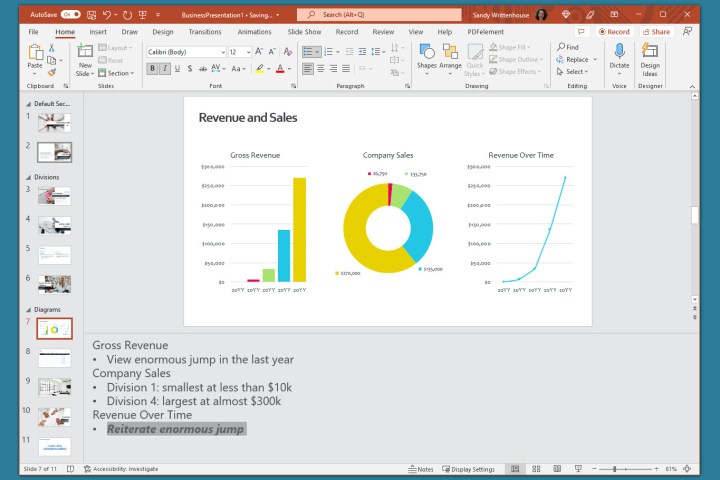720x480 pixels.
Task: Select slide 8 thumbnail in the panel
Action: click(54, 357)
